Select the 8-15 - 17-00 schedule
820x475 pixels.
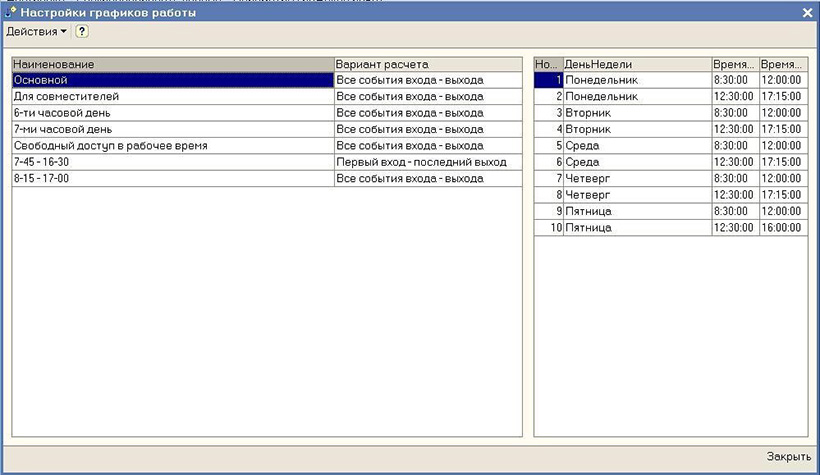tap(171, 178)
